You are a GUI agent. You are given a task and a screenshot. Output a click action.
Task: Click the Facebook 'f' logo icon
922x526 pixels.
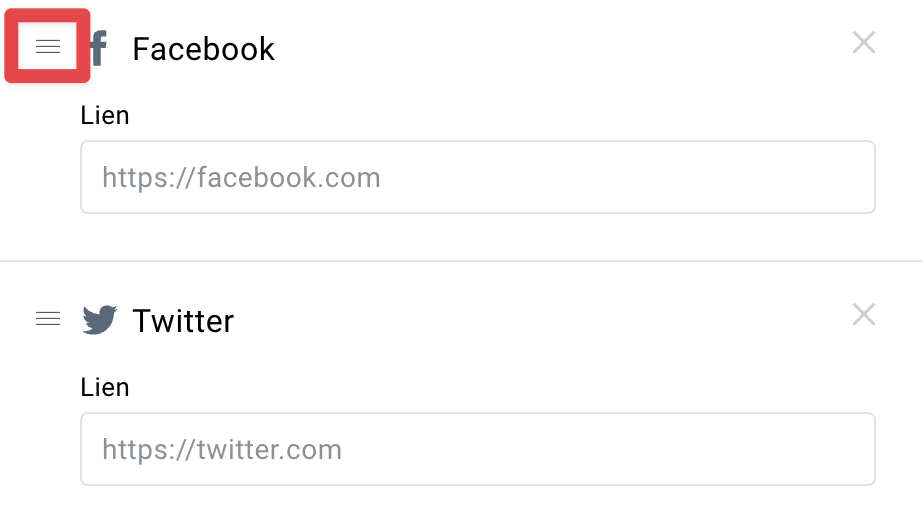[x=99, y=48]
